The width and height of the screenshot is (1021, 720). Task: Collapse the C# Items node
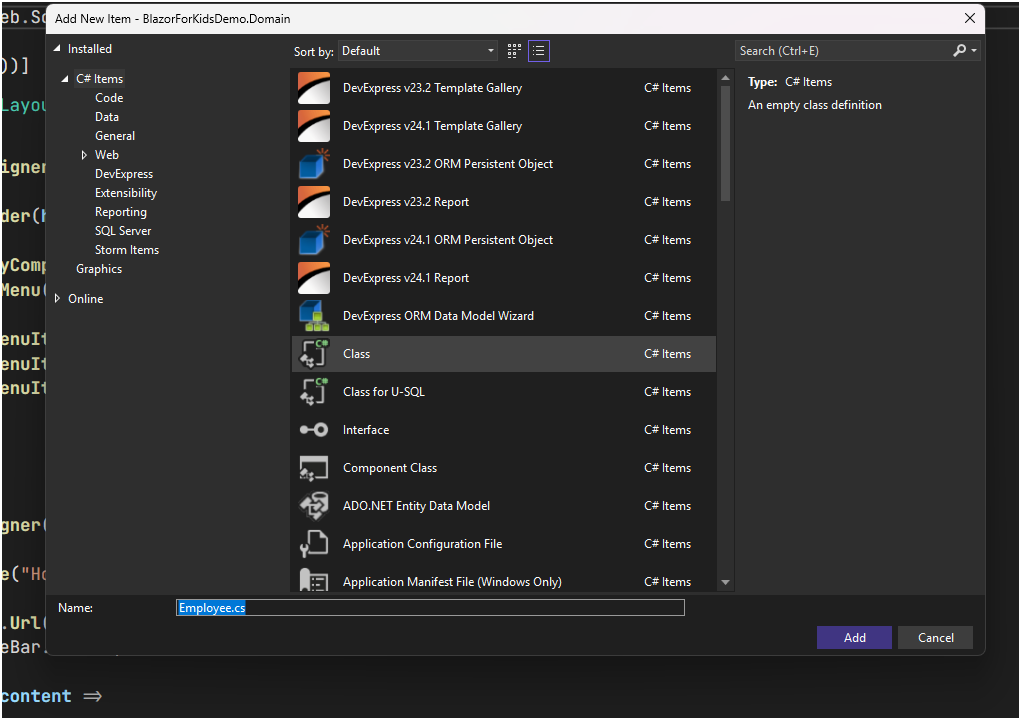65,79
